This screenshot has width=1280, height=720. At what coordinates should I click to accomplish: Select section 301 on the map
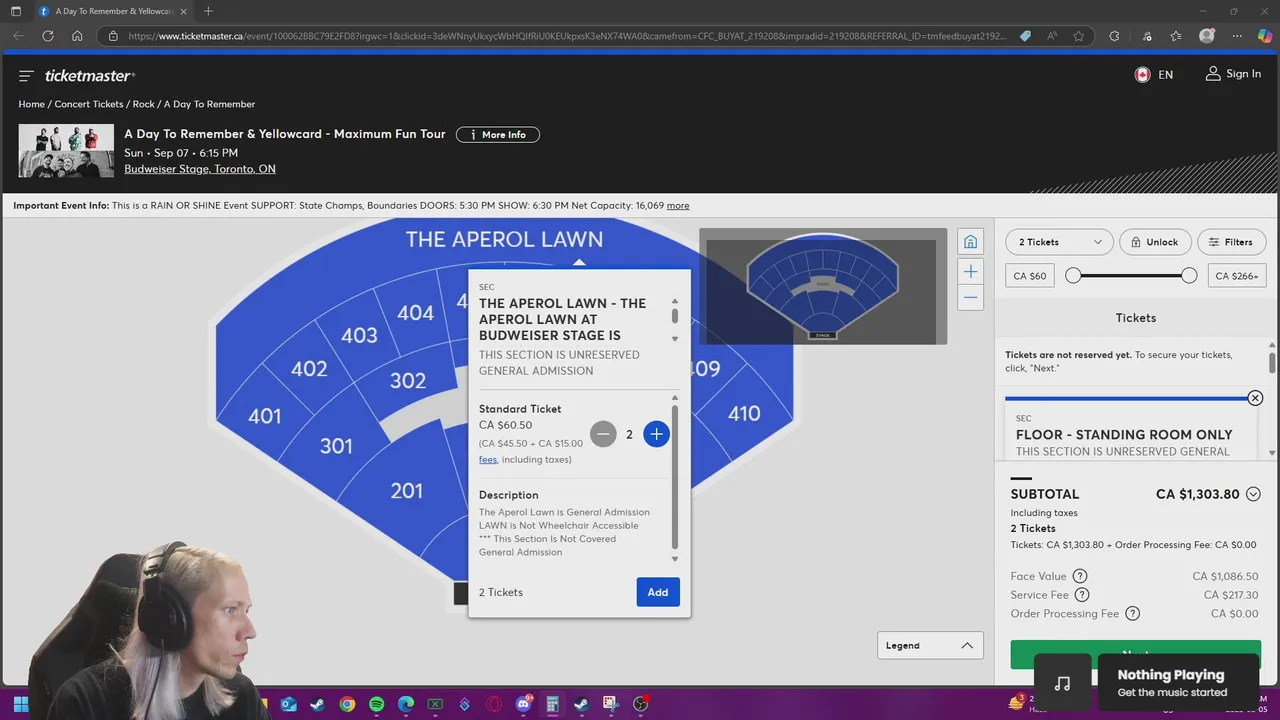(x=336, y=446)
